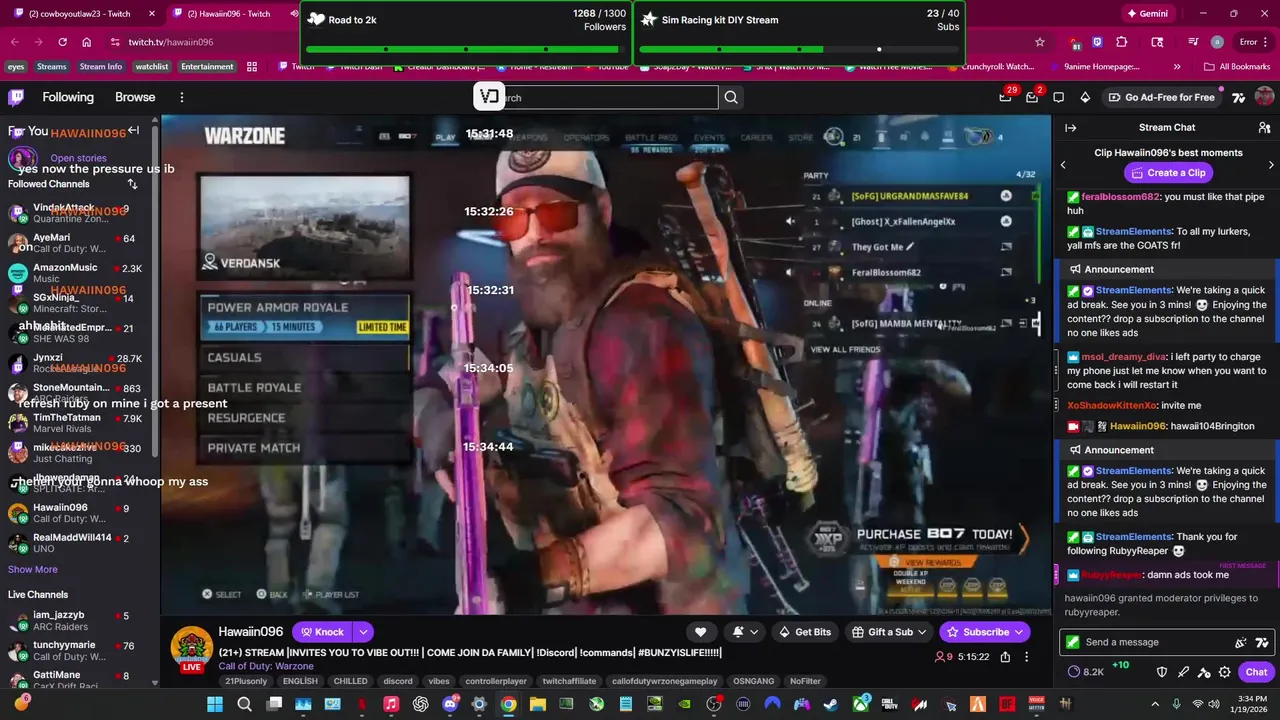
Task: Open TimTheTatman channel in the sidebar
Action: pyautogui.click(x=75, y=424)
